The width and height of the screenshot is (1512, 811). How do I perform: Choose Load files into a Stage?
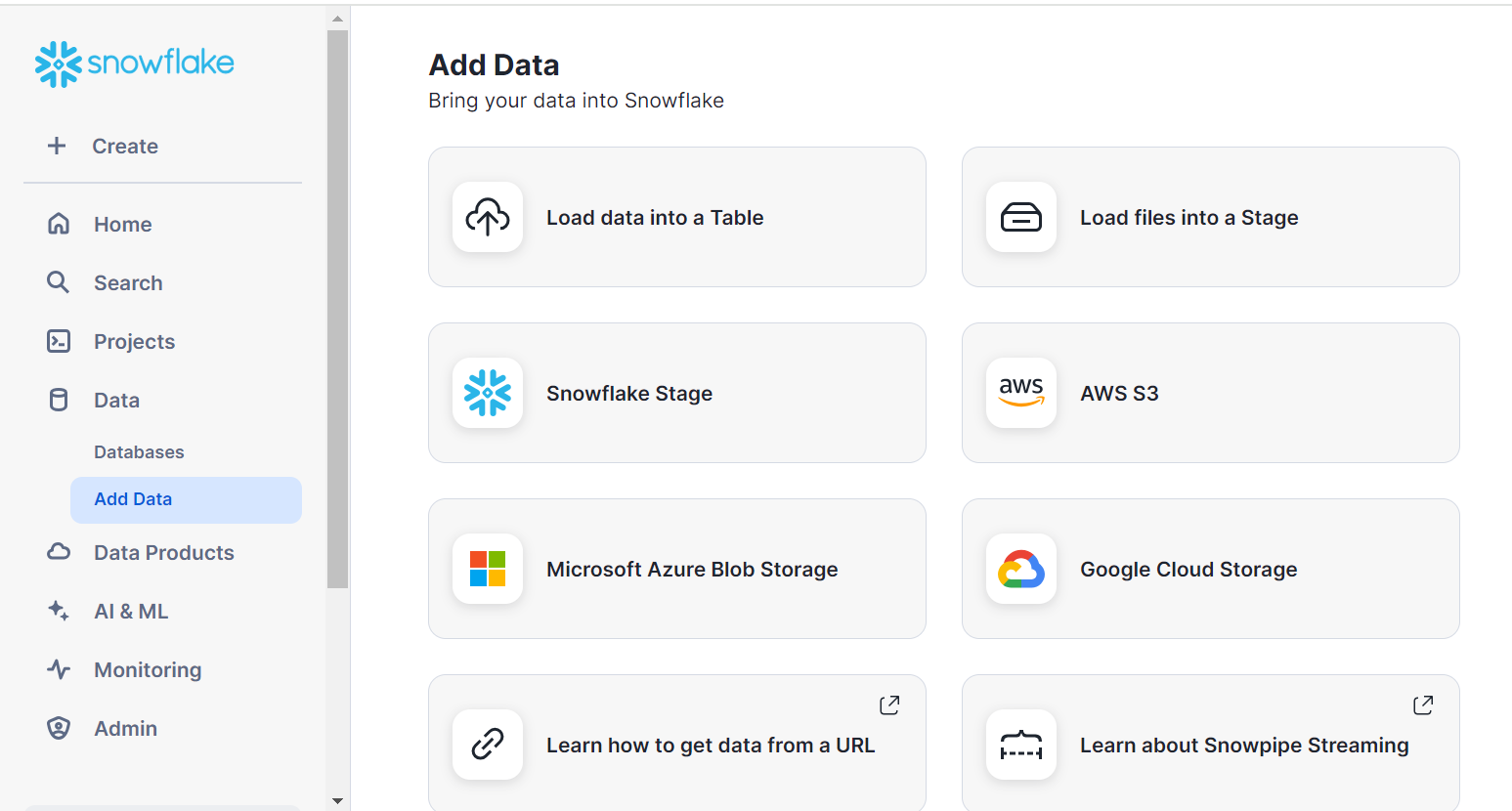(x=1211, y=217)
